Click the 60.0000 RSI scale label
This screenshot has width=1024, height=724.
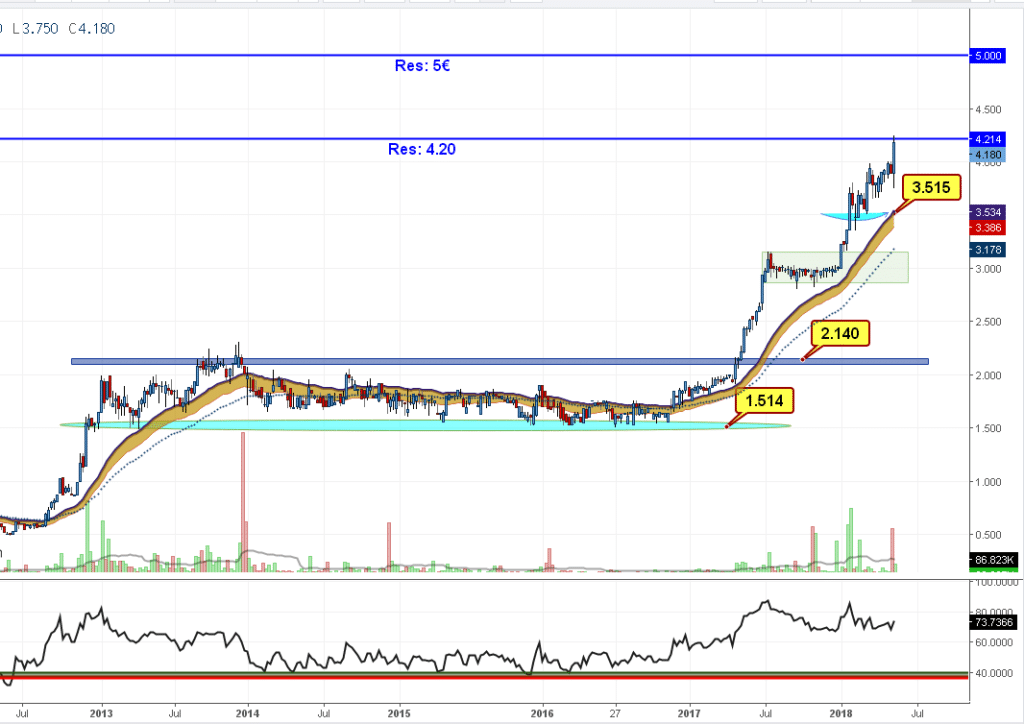pos(993,642)
